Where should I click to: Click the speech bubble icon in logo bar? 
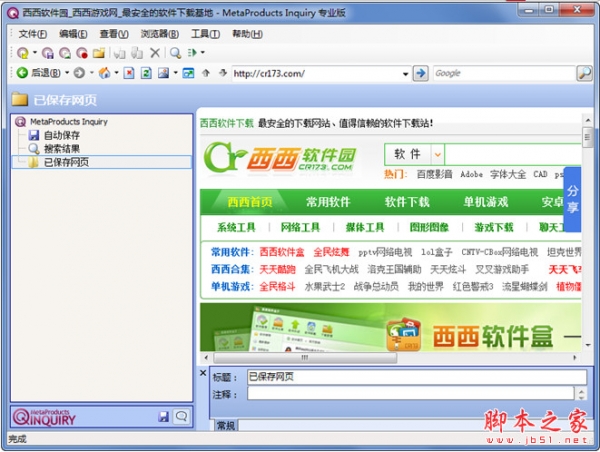click(x=181, y=416)
